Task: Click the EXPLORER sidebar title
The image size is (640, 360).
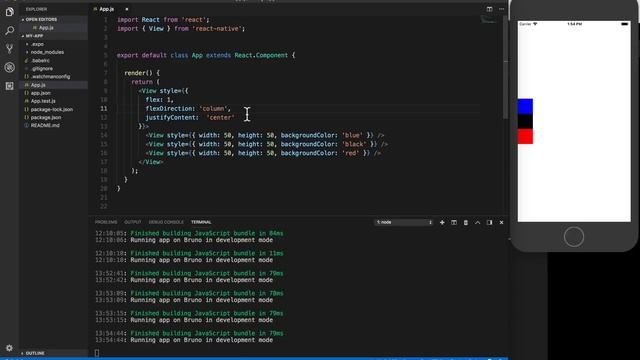Action: tap(36, 9)
